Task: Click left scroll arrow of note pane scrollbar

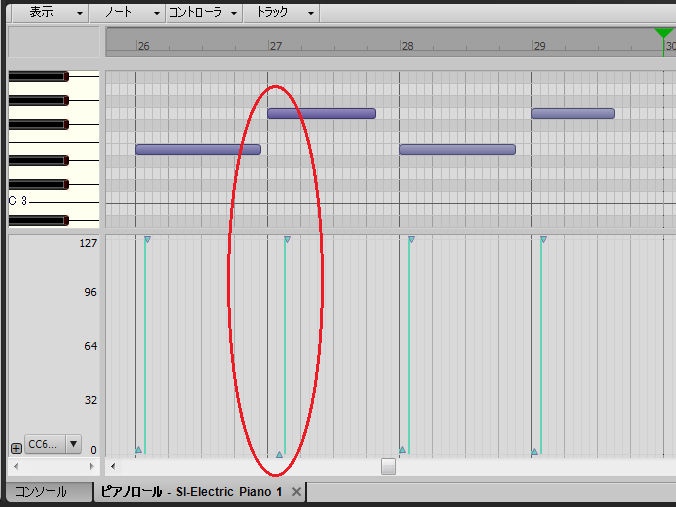Action: coord(113,466)
